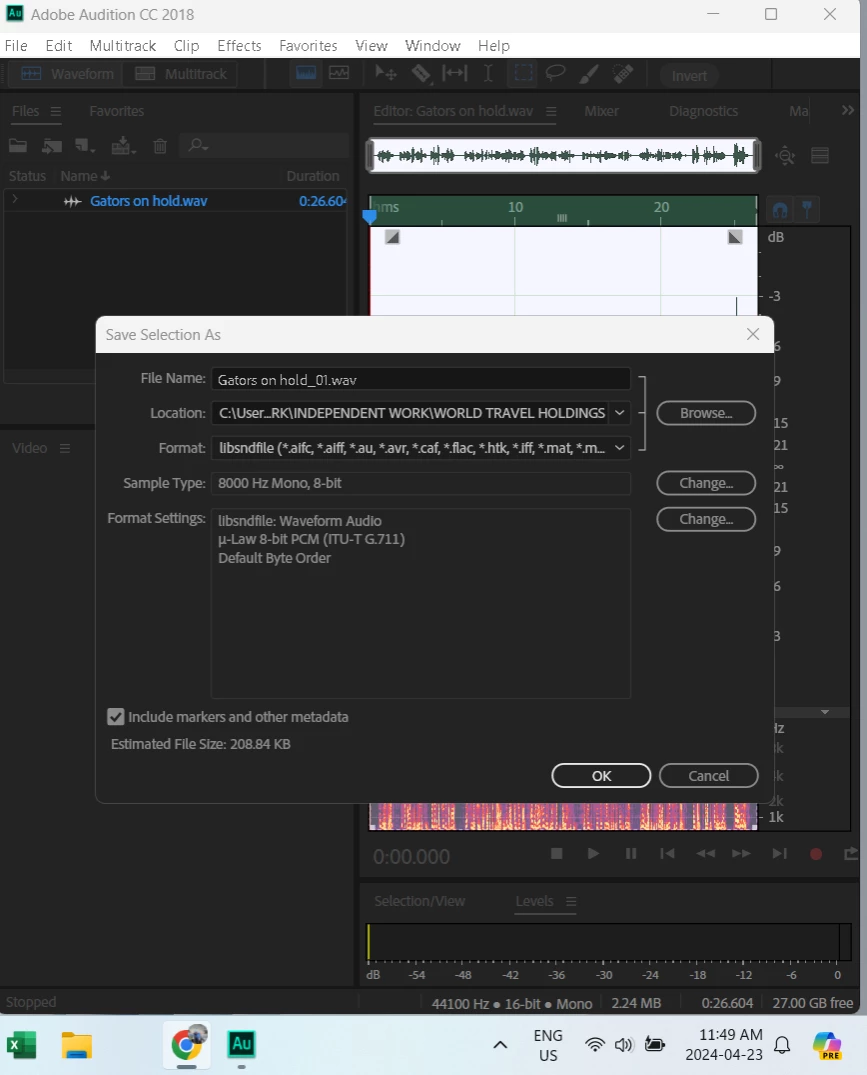Click the trash Close Files icon

point(160,146)
